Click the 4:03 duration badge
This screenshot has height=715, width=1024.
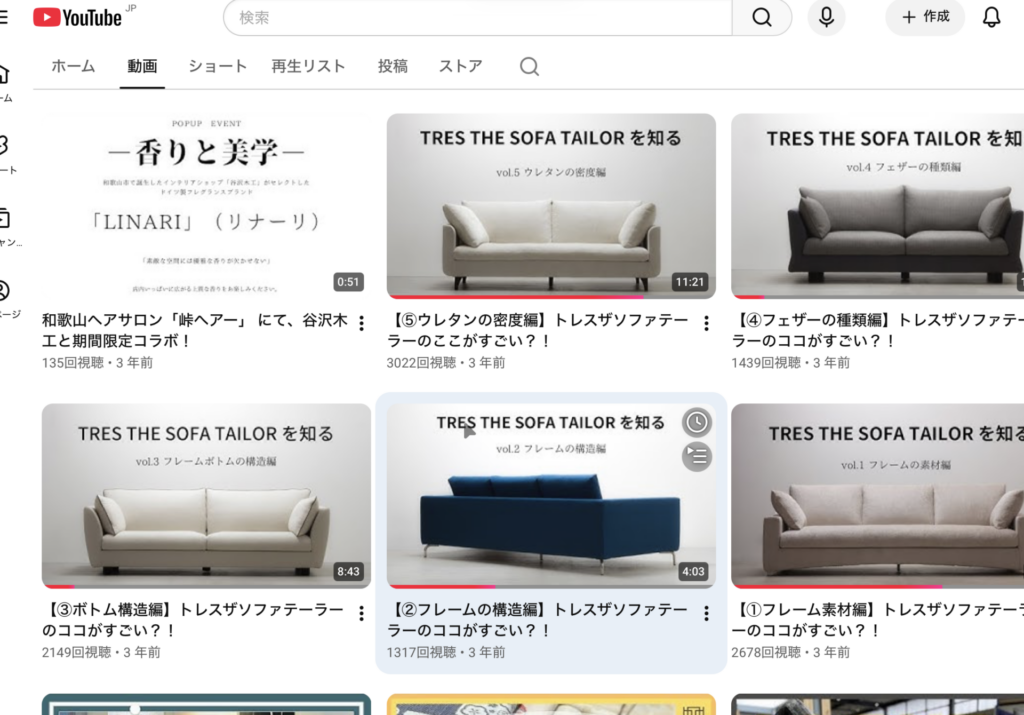coord(693,572)
